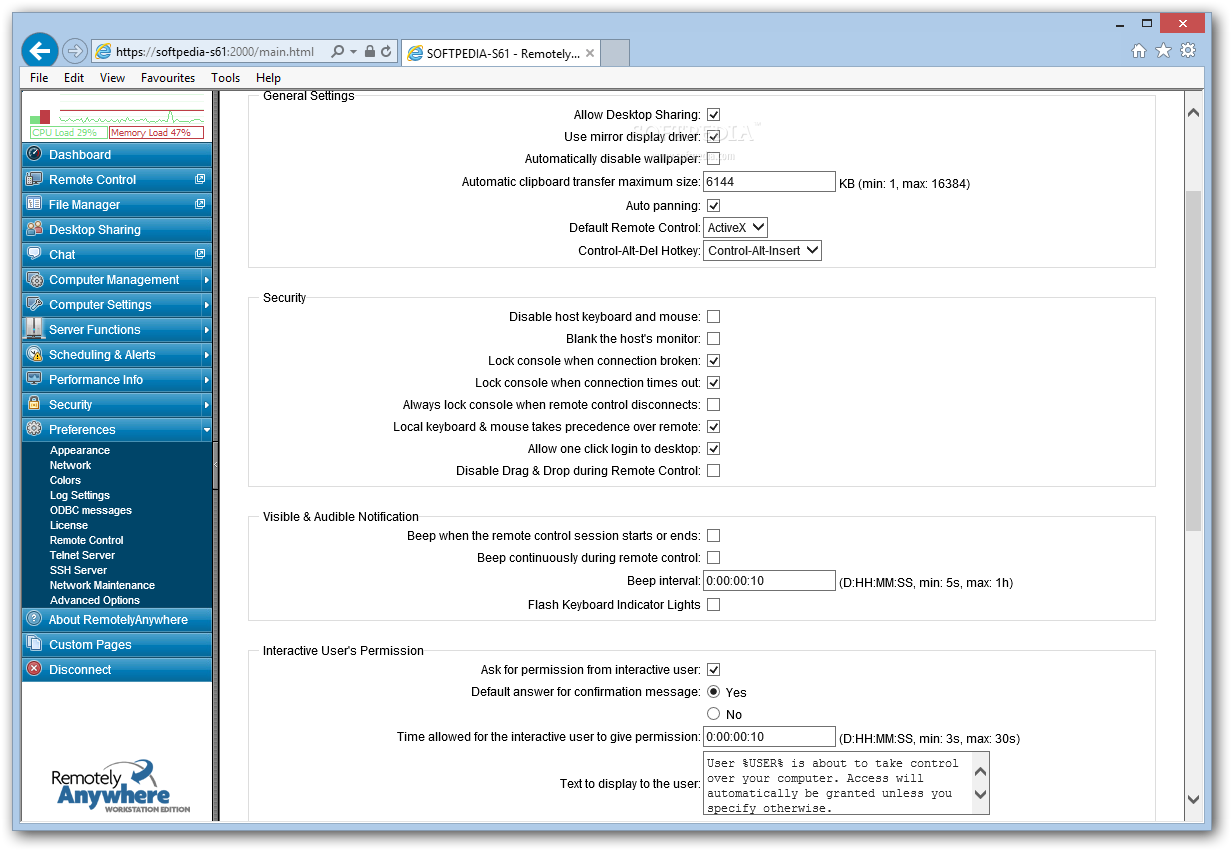
Task: Expand Computer Management submenu arrow
Action: click(x=206, y=280)
